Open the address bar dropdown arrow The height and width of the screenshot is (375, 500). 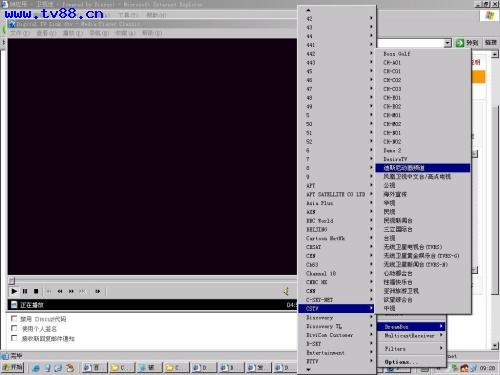coord(448,43)
